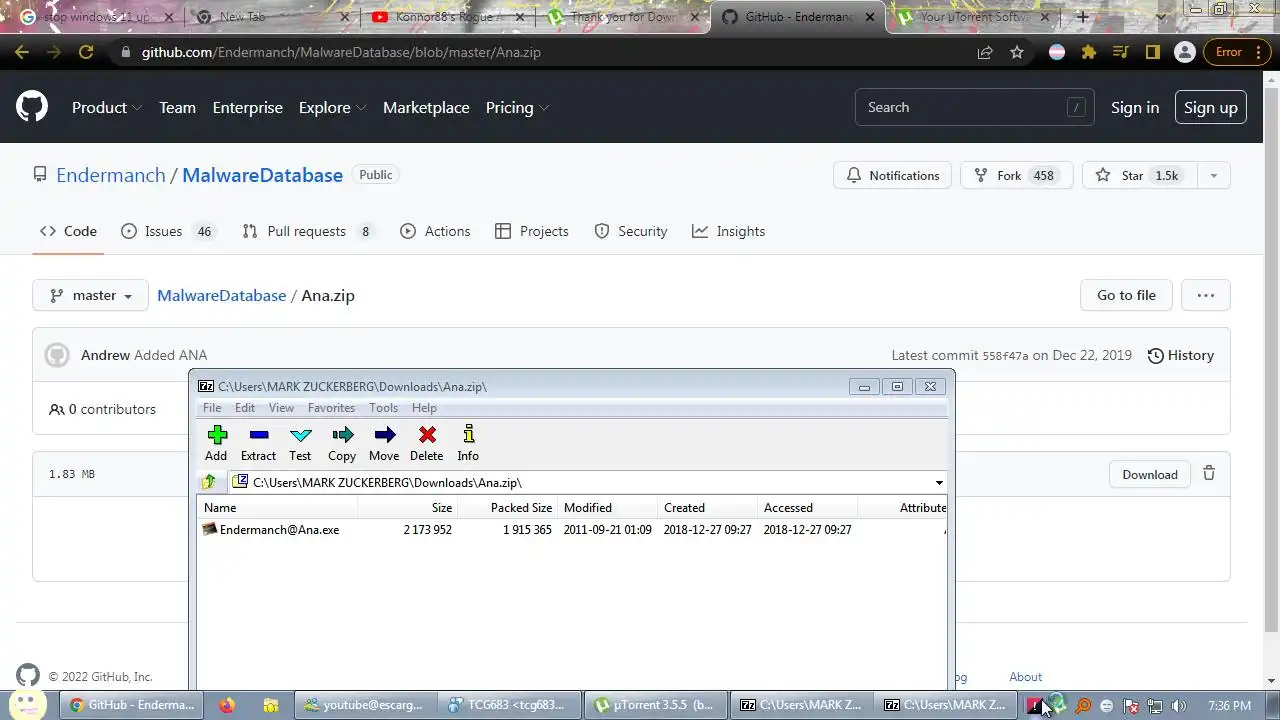Image resolution: width=1280 pixels, height=720 pixels.
Task: Reload the GitHub page
Action: [x=86, y=52]
